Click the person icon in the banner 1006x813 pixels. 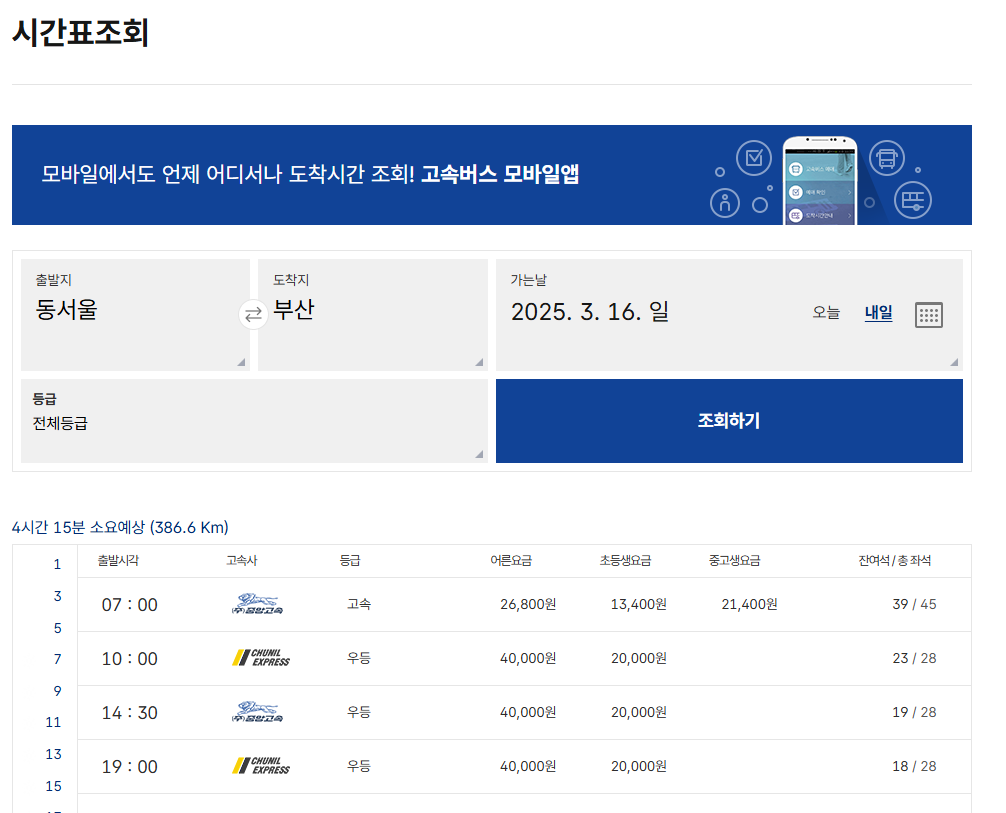(x=725, y=203)
